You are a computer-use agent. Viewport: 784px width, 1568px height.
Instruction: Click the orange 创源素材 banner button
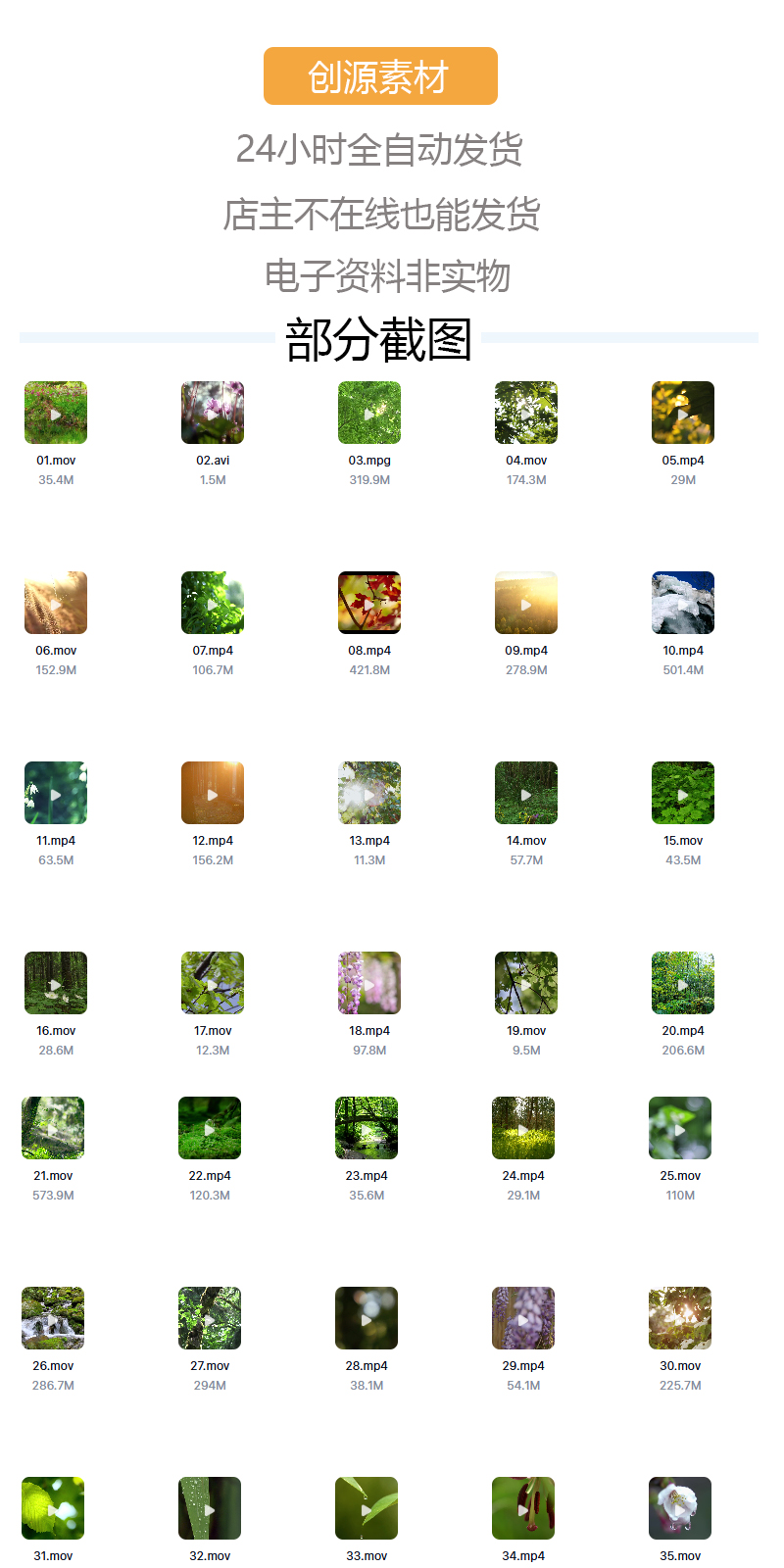380,75
